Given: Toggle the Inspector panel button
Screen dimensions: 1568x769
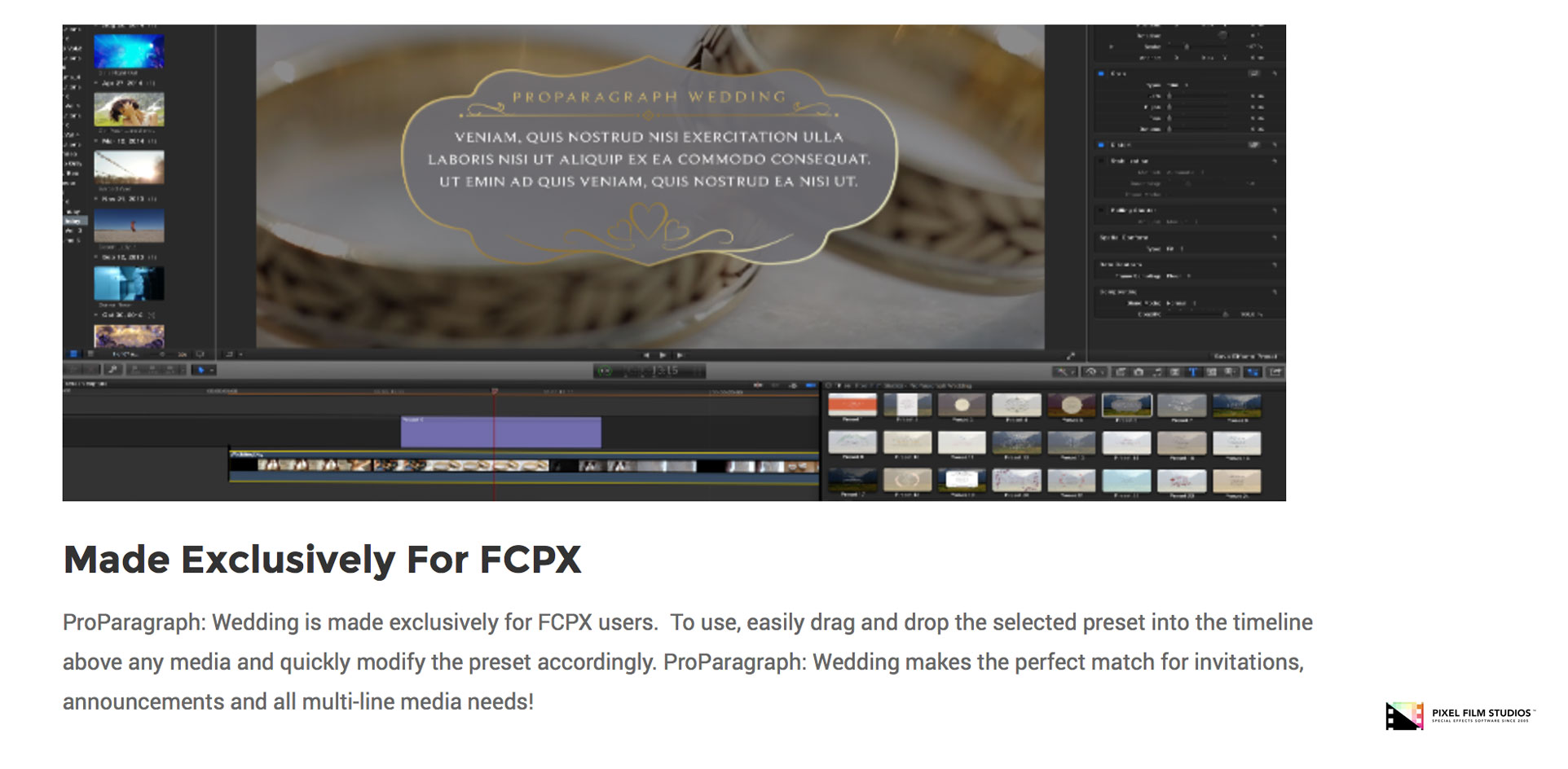Looking at the screenshot, I should (x=1253, y=372).
